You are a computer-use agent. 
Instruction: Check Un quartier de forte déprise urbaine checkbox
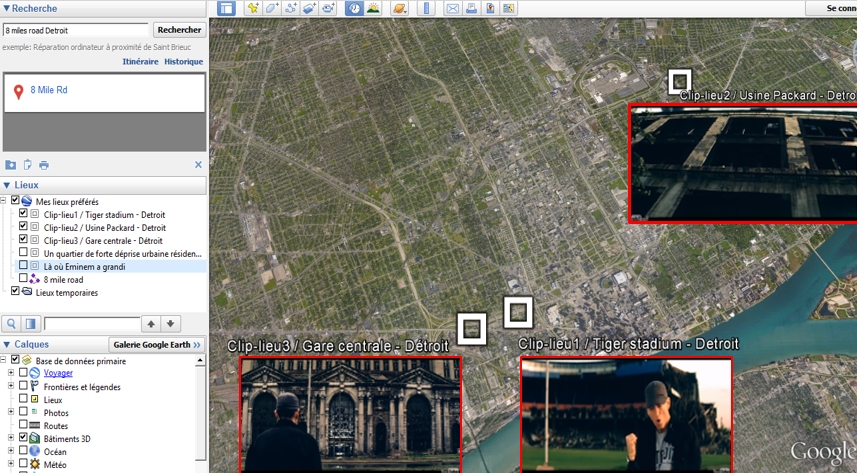pyautogui.click(x=23, y=252)
